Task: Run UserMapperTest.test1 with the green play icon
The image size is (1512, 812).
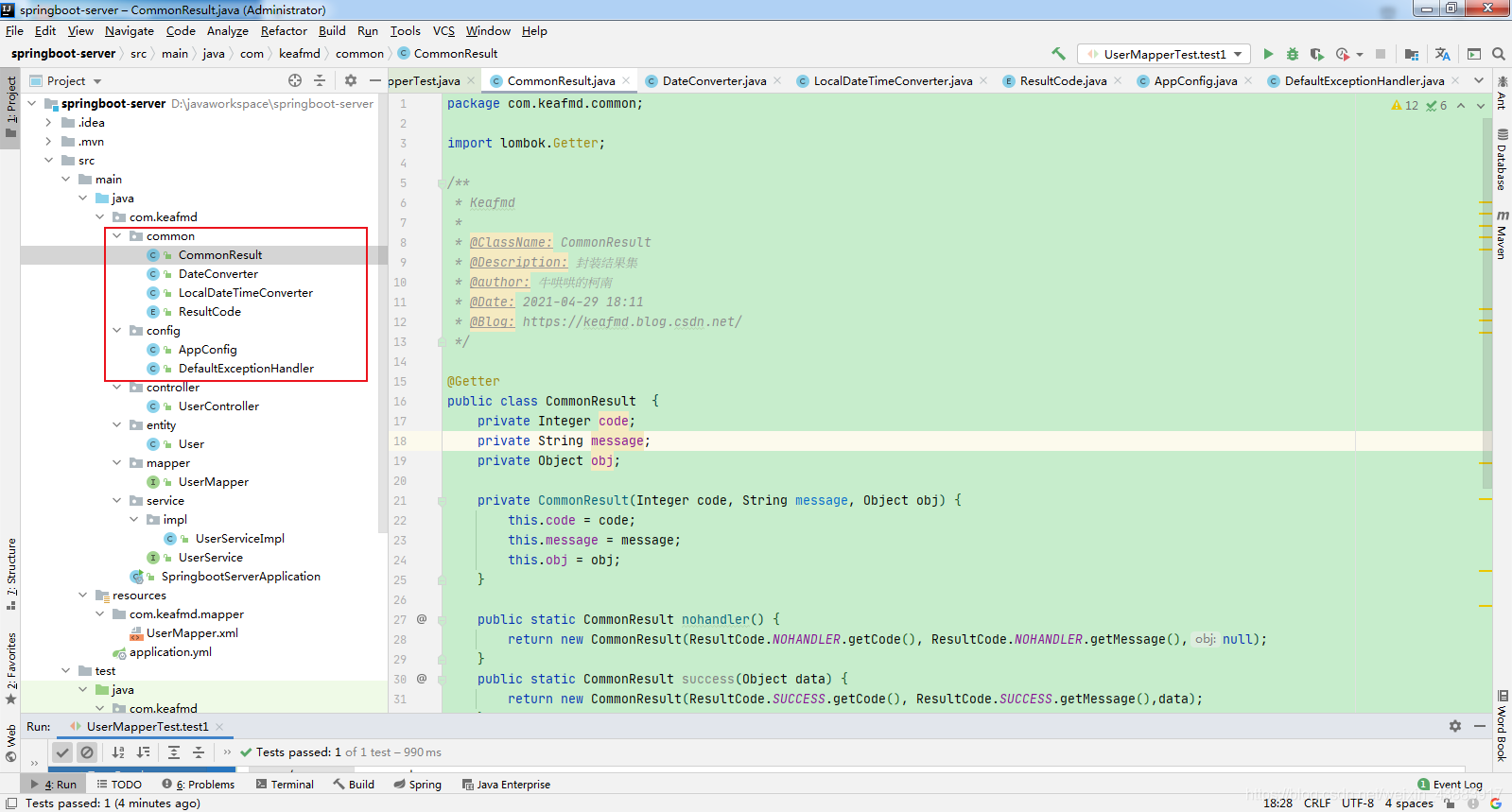Action: click(1268, 54)
